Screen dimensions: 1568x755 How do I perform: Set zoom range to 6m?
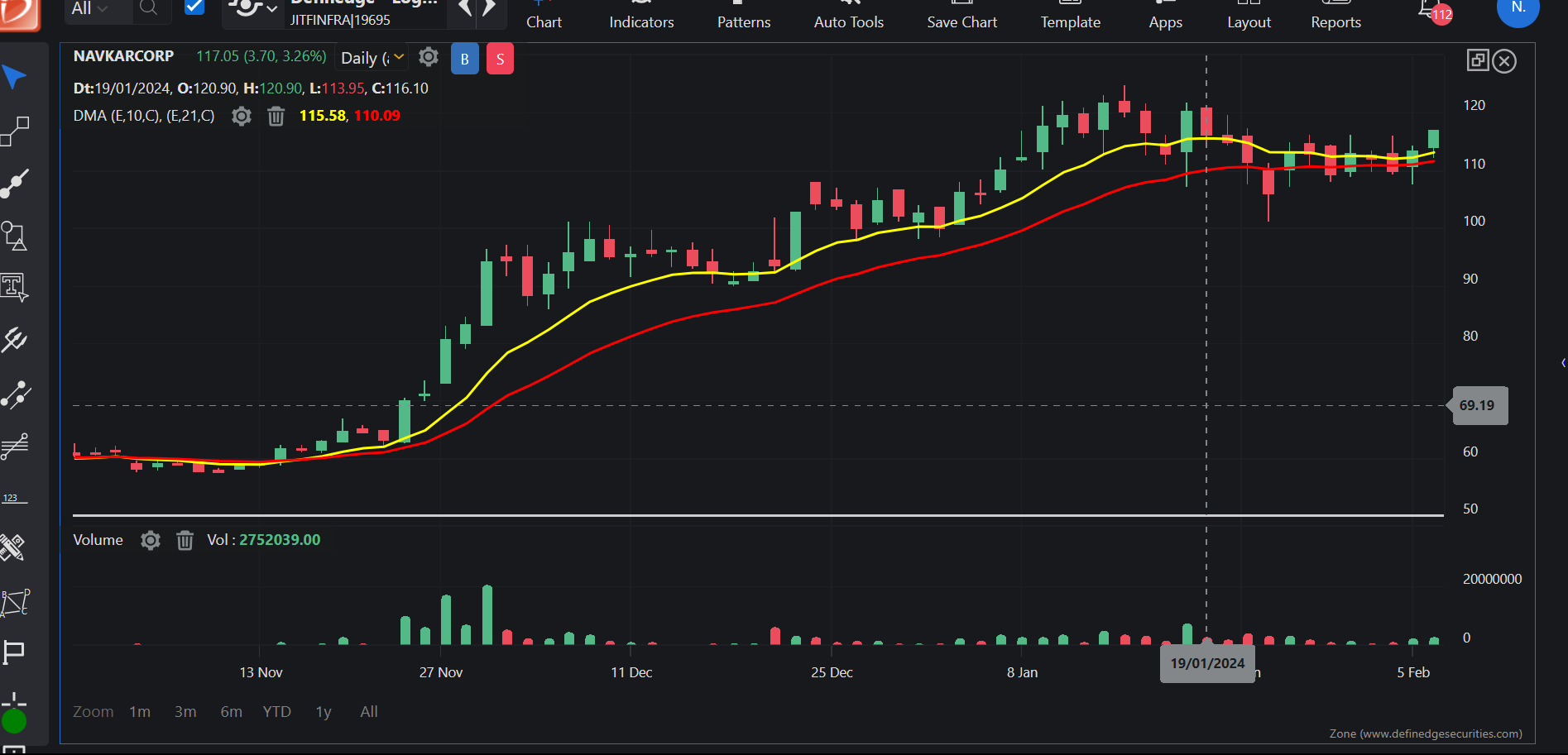pos(232,711)
